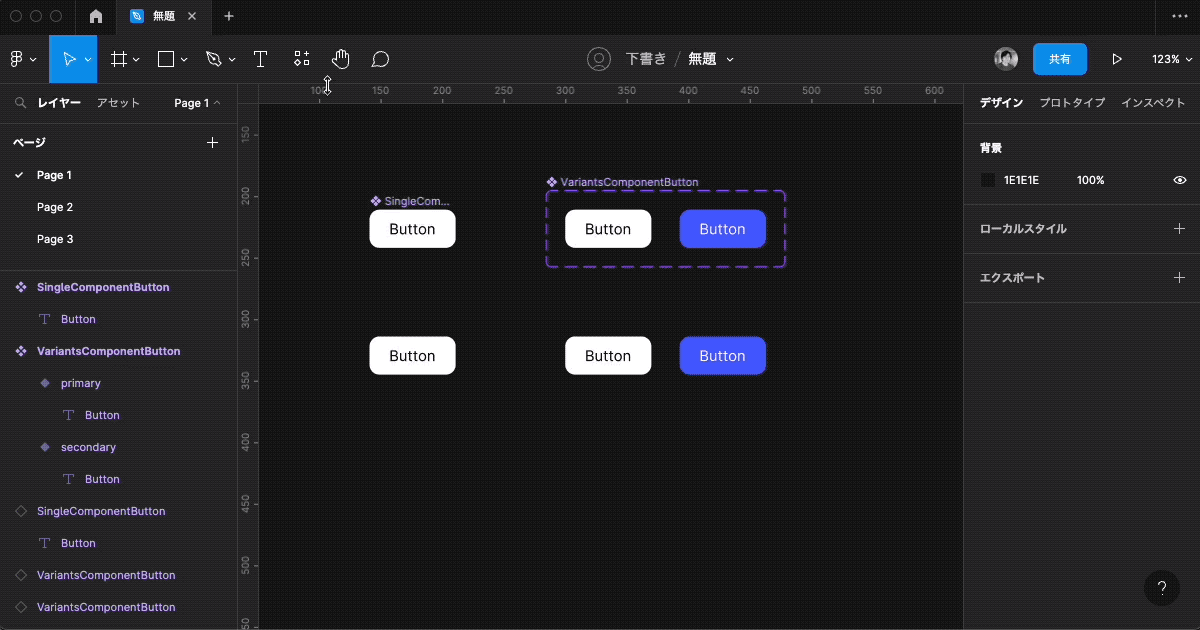Open the プロトタイプ panel tab

coord(1072,102)
